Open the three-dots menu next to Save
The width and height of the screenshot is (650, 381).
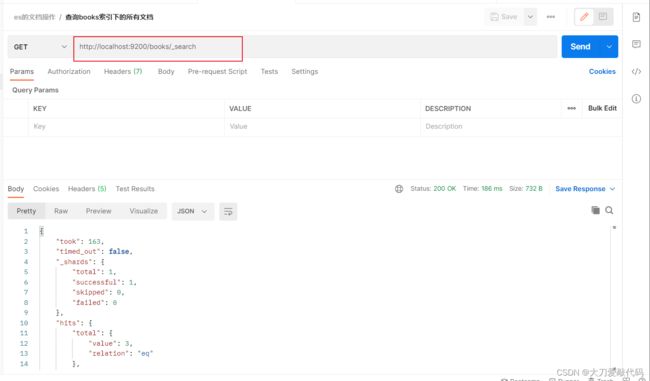pyautogui.click(x=551, y=17)
